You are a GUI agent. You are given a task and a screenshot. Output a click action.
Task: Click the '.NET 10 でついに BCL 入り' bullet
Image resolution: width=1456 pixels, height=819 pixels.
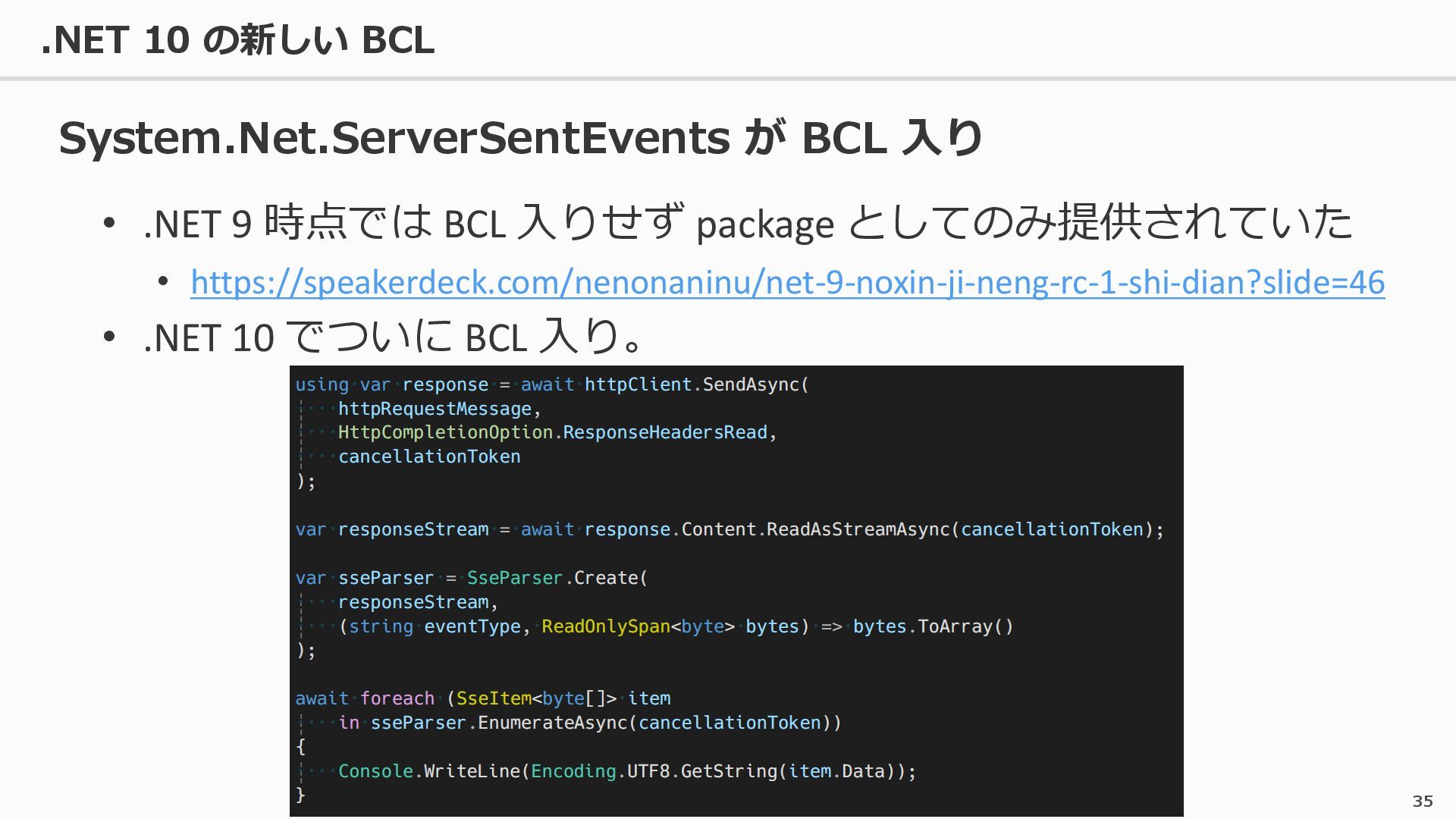394,337
